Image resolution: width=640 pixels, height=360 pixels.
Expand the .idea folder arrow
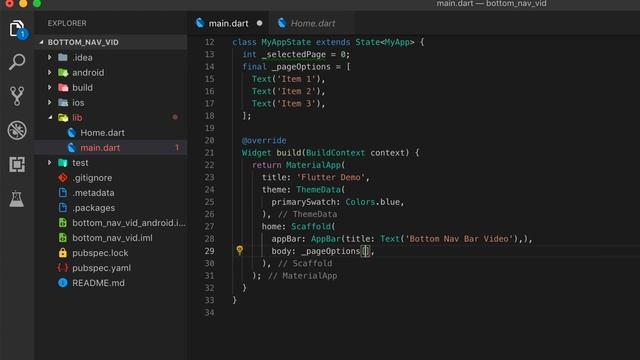tap(50, 58)
